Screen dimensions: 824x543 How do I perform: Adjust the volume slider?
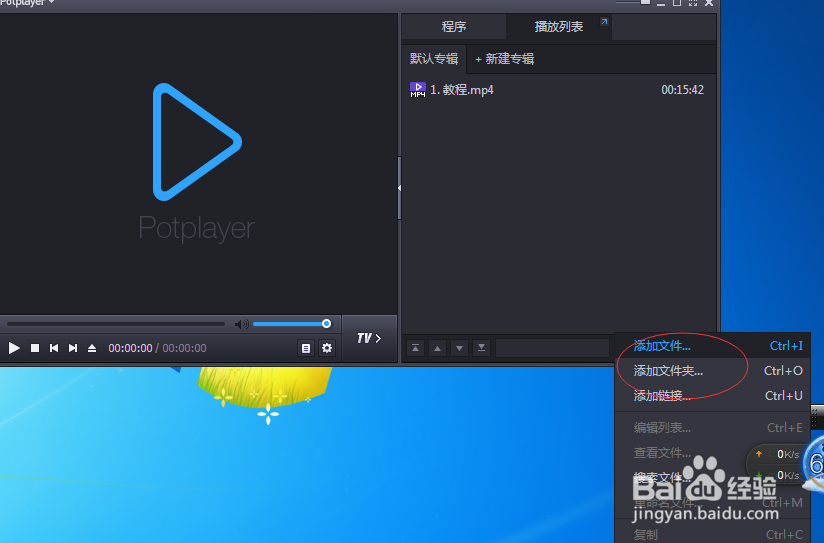292,324
